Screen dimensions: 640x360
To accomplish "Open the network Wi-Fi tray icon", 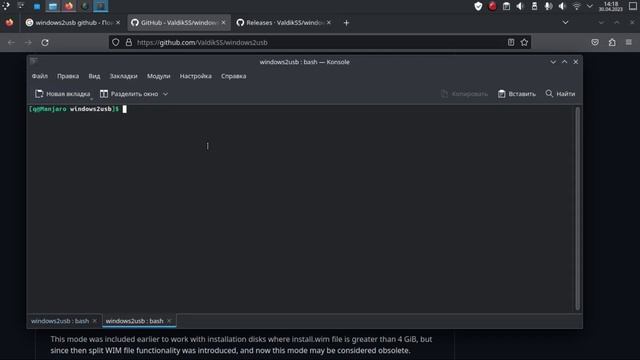I will click(x=576, y=6).
